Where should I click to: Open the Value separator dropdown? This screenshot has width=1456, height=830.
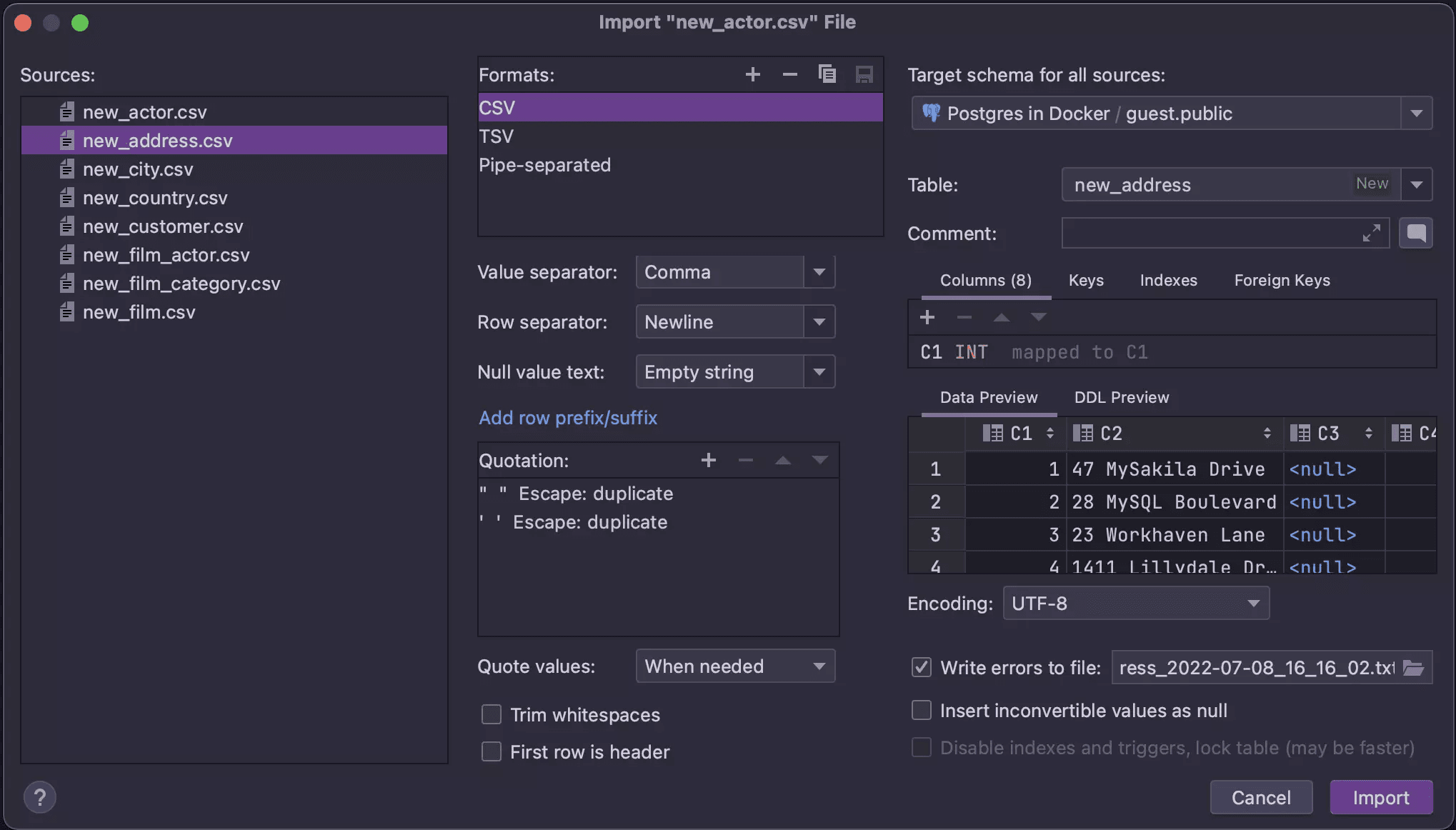pos(819,272)
